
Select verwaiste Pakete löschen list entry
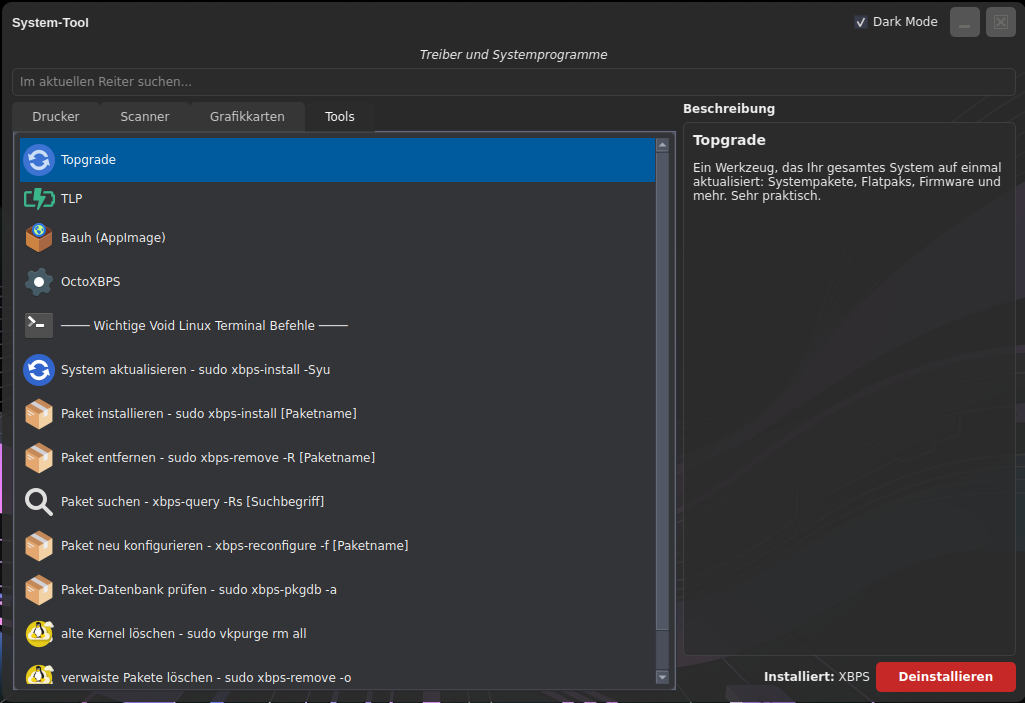coord(206,677)
